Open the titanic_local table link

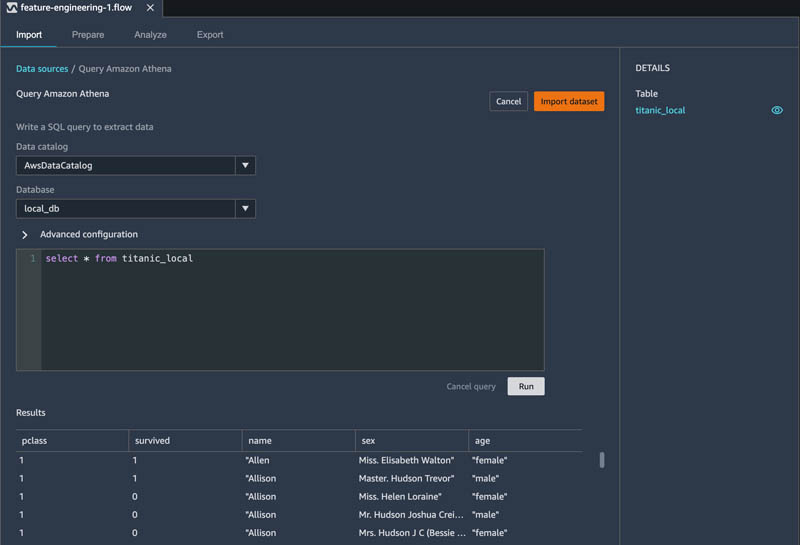pyautogui.click(x=660, y=110)
